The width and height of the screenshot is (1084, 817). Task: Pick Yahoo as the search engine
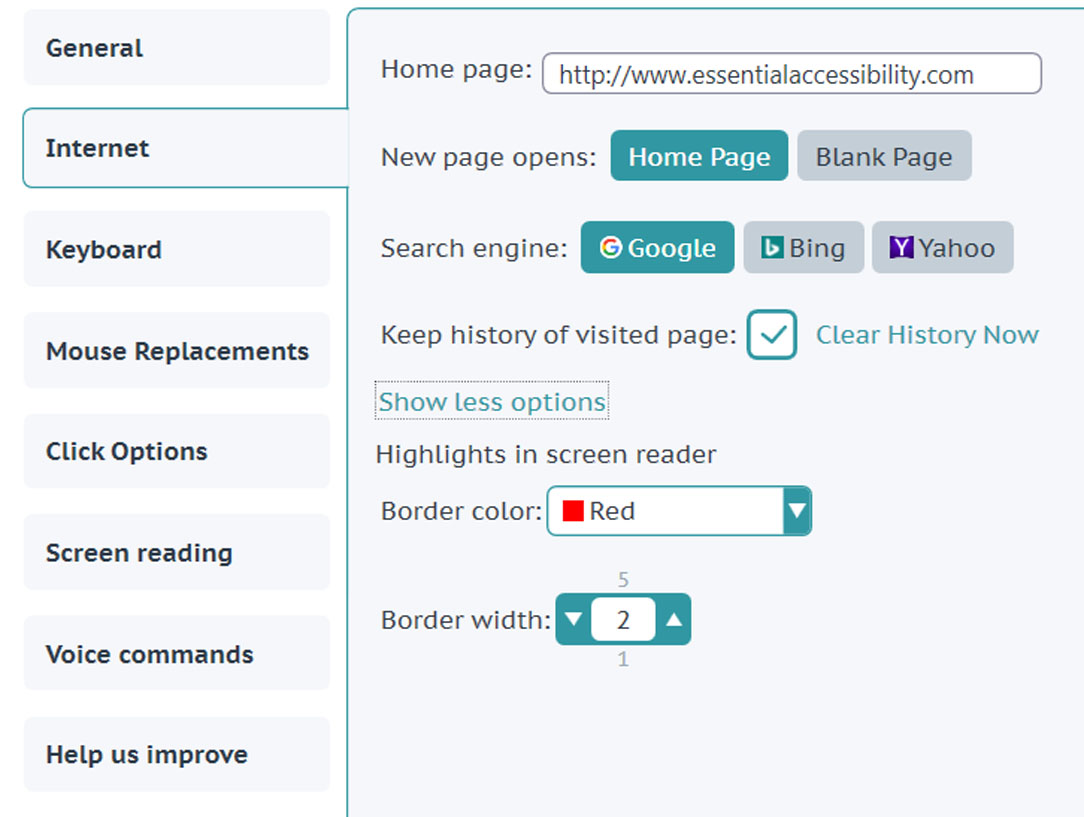click(942, 247)
